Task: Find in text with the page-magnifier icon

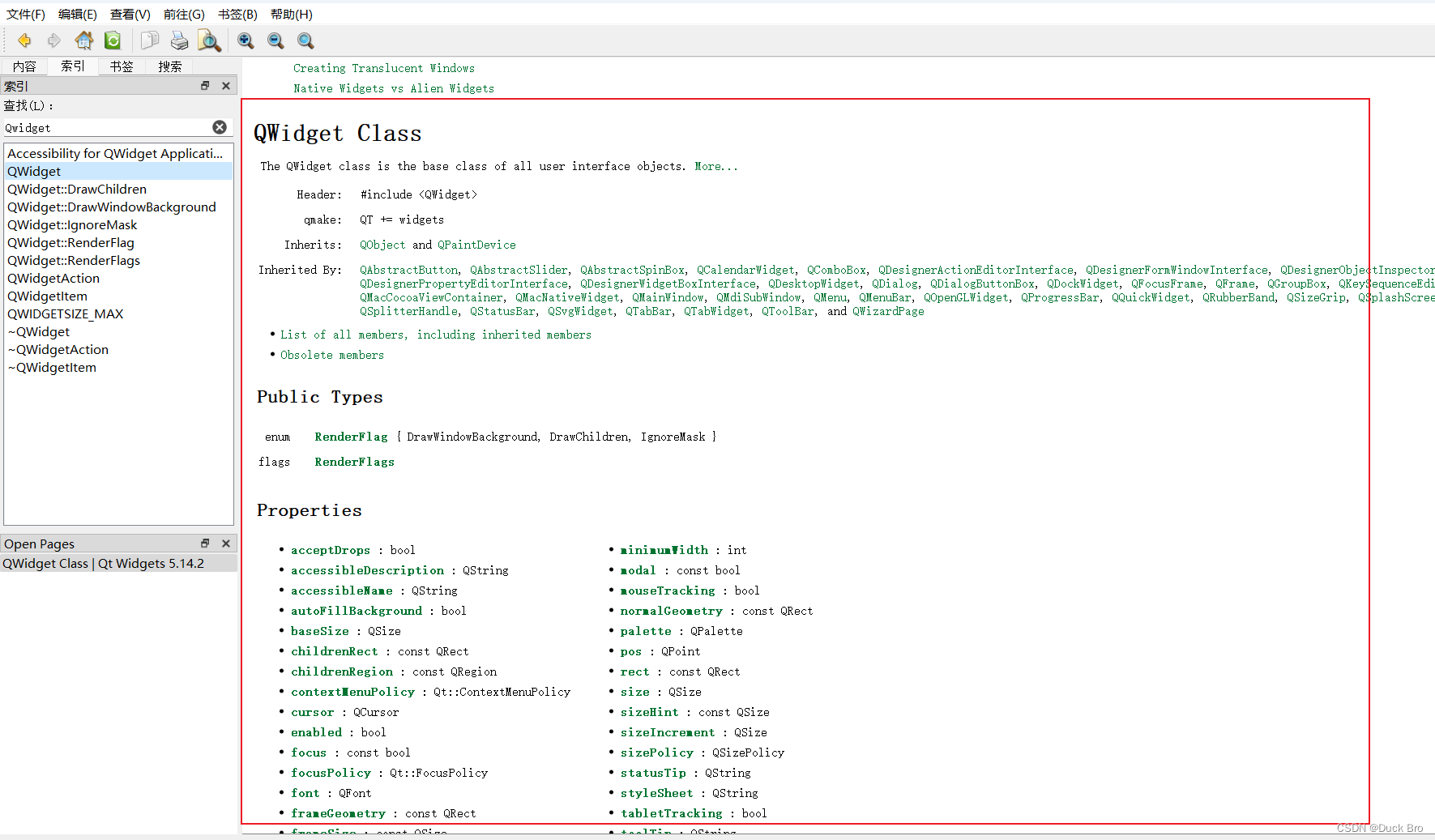Action: pyautogui.click(x=209, y=41)
